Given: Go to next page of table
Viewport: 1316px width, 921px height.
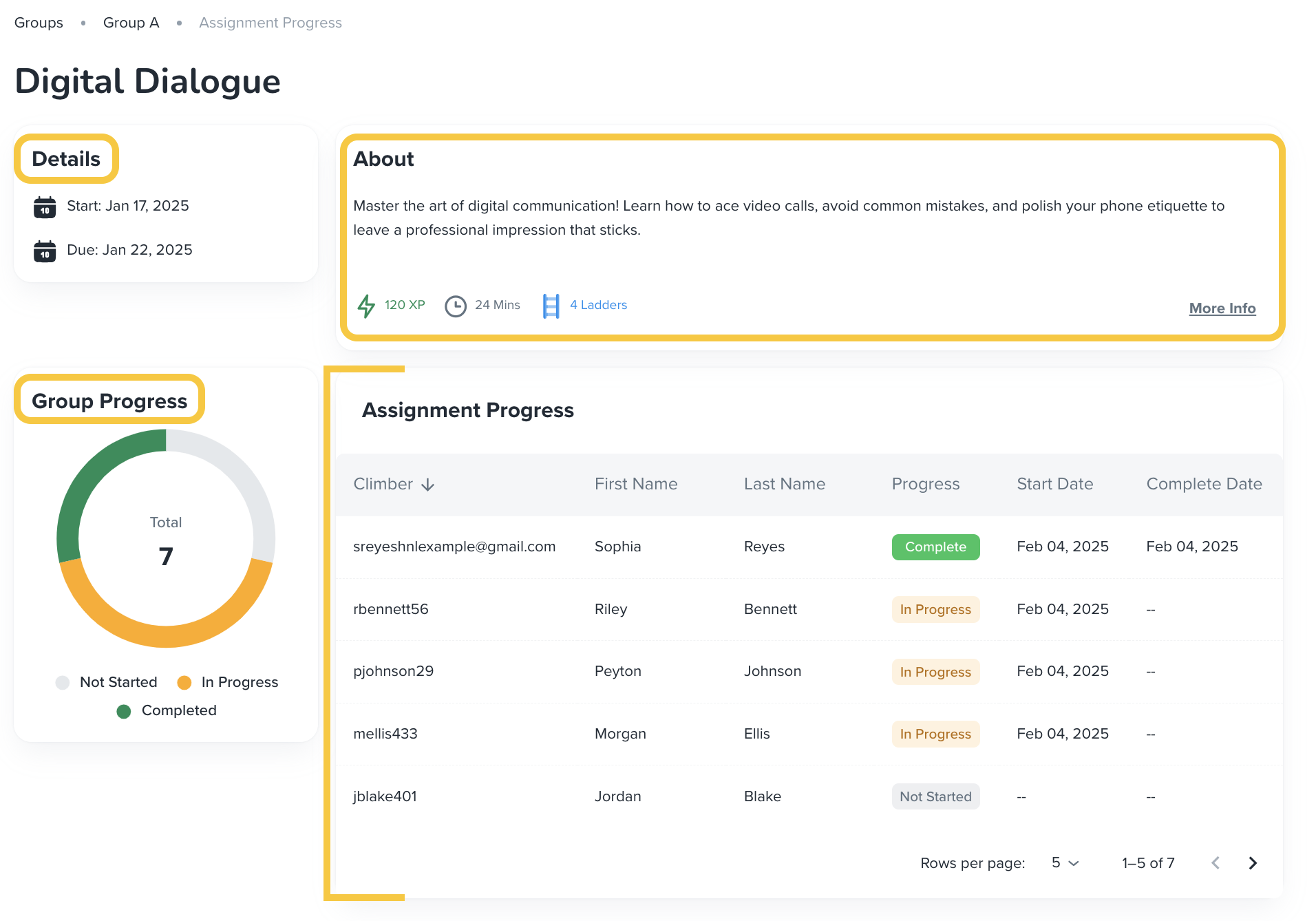Looking at the screenshot, I should point(1253,863).
